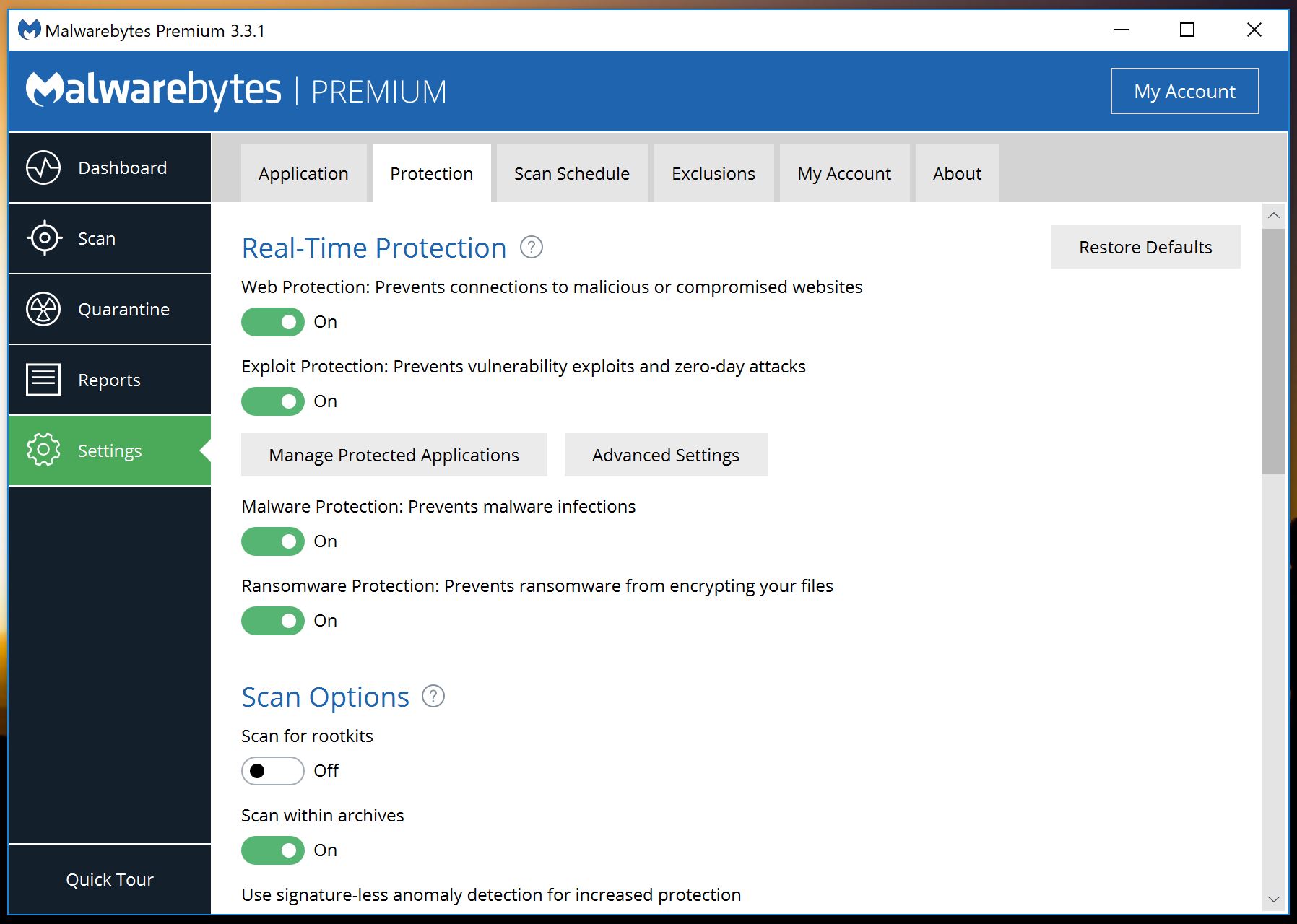Start the Quick Tour
This screenshot has height=924, width=1297.
pos(108,879)
